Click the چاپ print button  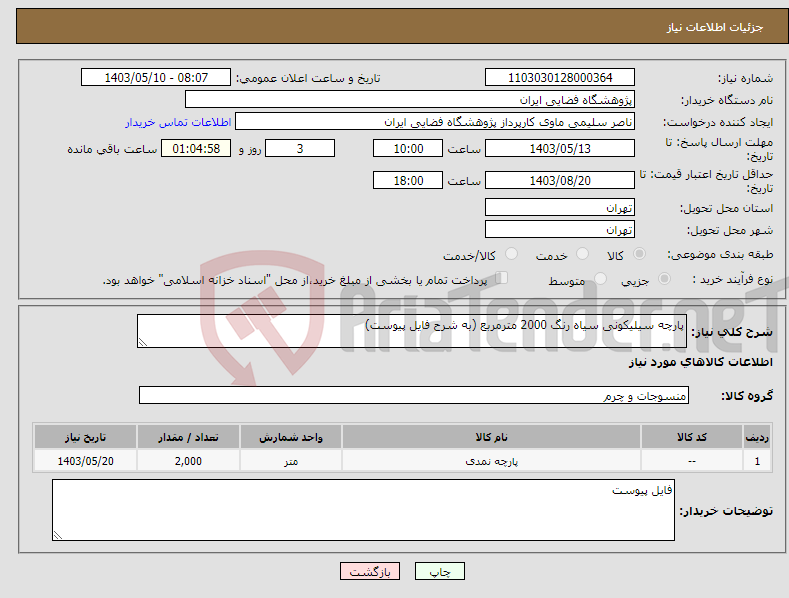click(440, 571)
